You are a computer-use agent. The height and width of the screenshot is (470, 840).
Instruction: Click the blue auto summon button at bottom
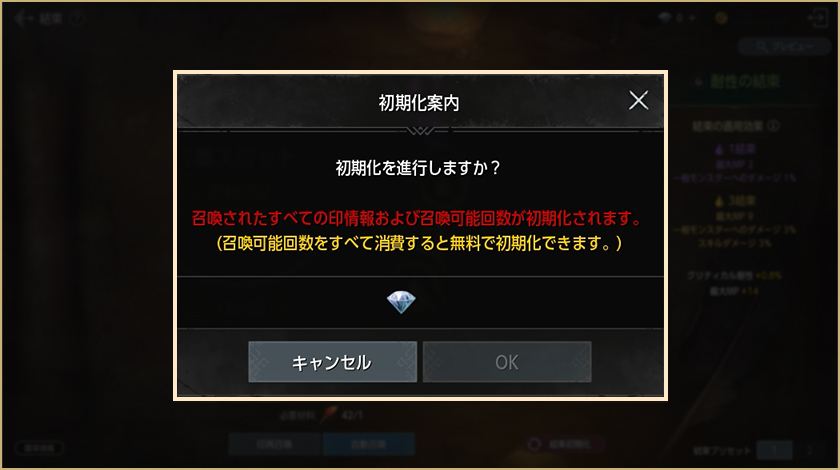(x=368, y=444)
